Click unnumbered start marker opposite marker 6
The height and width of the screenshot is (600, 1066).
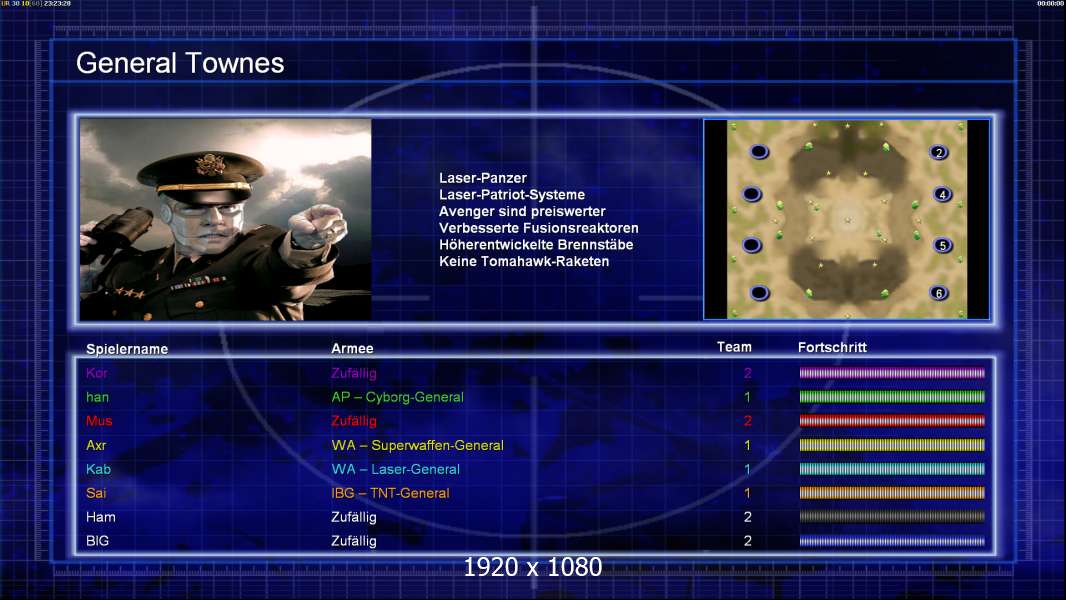759,293
